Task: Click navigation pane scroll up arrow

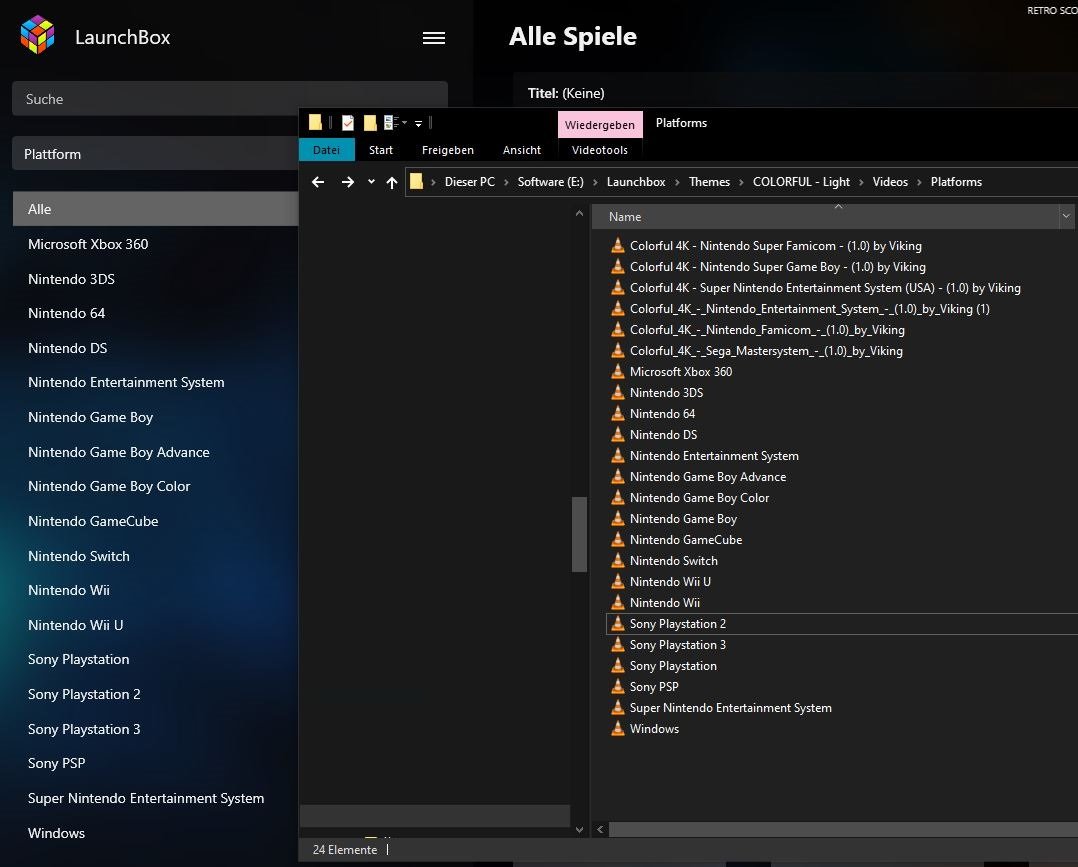Action: click(x=580, y=214)
